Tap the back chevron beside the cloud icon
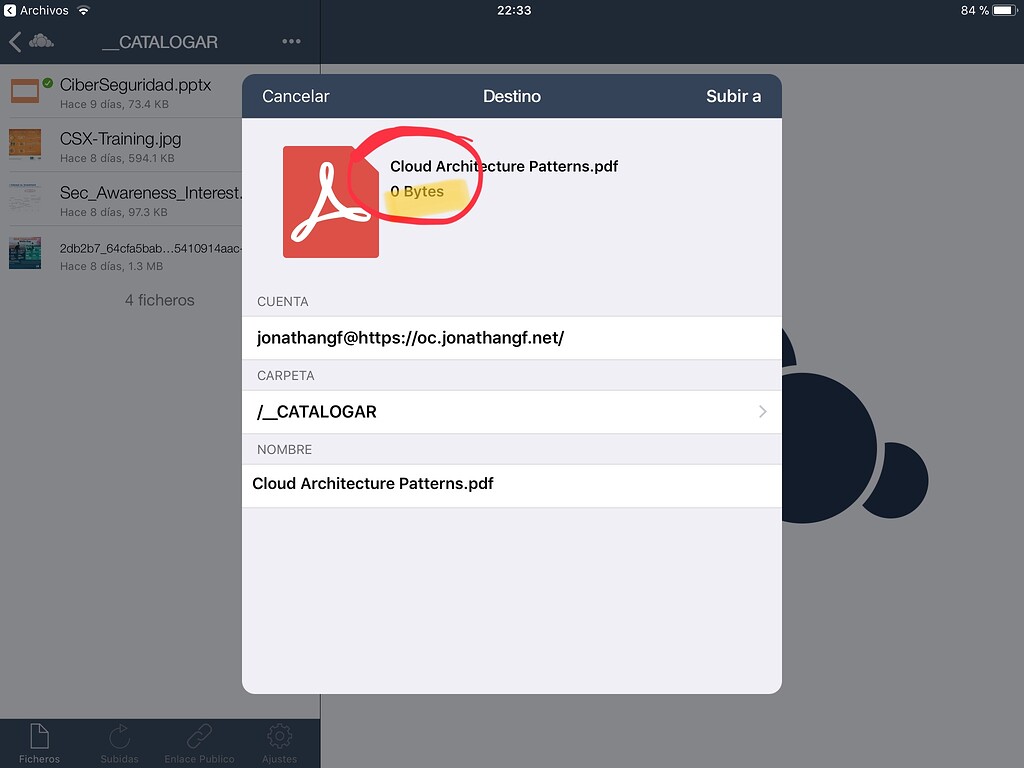Screen dimensions: 1024x768 pos(13,41)
